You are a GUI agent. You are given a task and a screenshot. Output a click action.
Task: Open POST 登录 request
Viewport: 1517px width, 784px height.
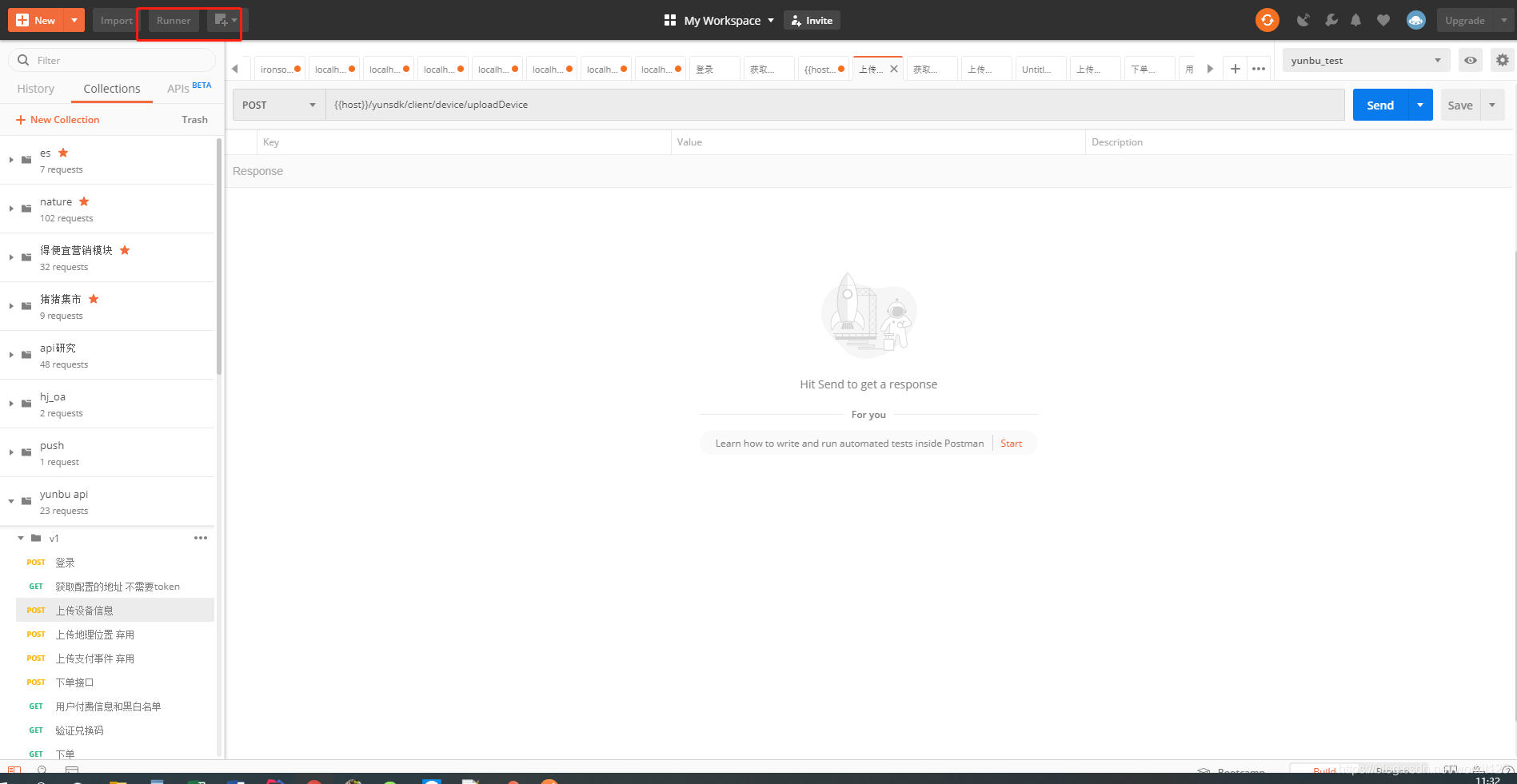[x=115, y=562]
